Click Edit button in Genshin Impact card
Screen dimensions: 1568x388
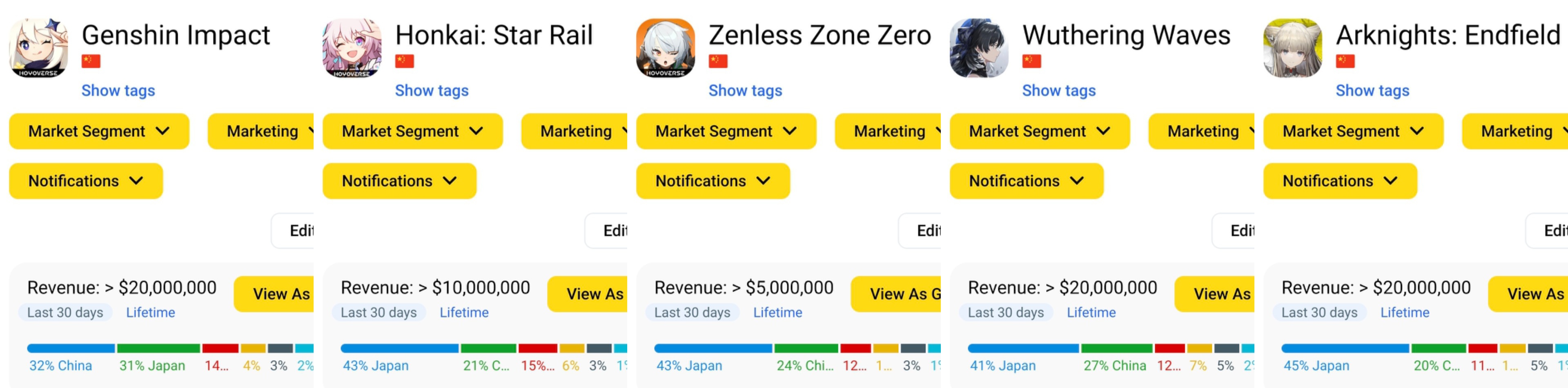pos(293,231)
